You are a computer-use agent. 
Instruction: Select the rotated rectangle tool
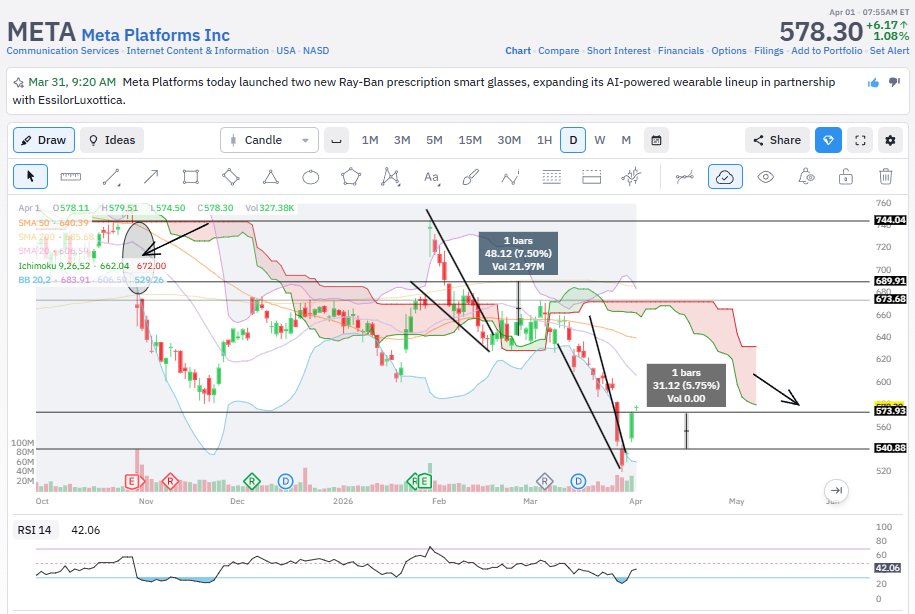click(231, 176)
